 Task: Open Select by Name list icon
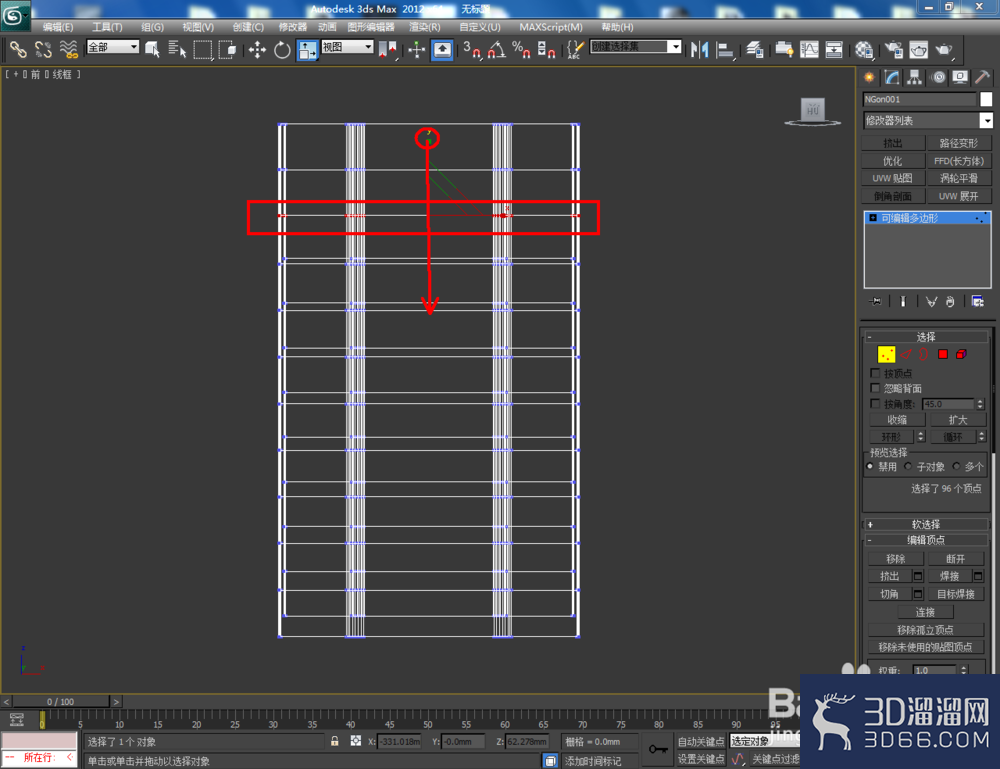click(177, 49)
